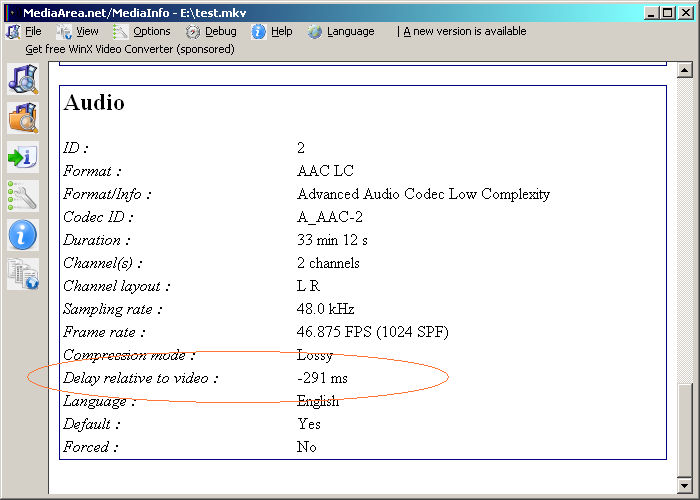Click the 'AAC LC' format value
The width and height of the screenshot is (700, 500).
point(325,171)
